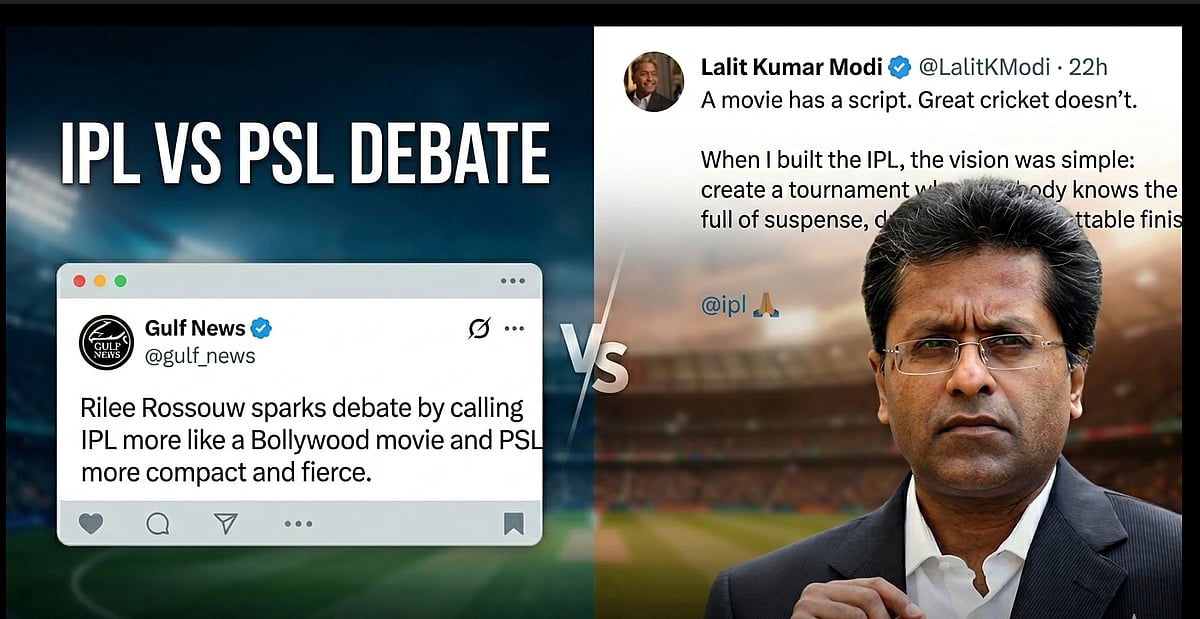
Task: Click the @ipl mention
Action: click(x=723, y=306)
